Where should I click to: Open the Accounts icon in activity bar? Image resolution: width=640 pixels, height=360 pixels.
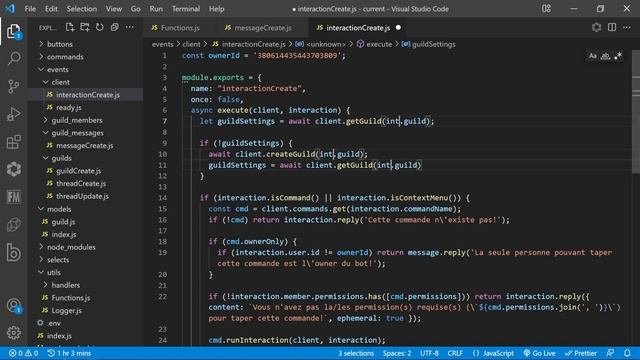tap(13, 305)
